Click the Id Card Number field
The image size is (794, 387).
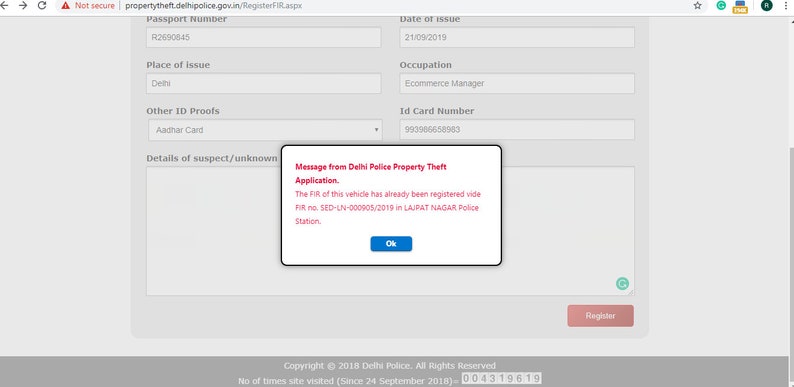click(x=517, y=130)
